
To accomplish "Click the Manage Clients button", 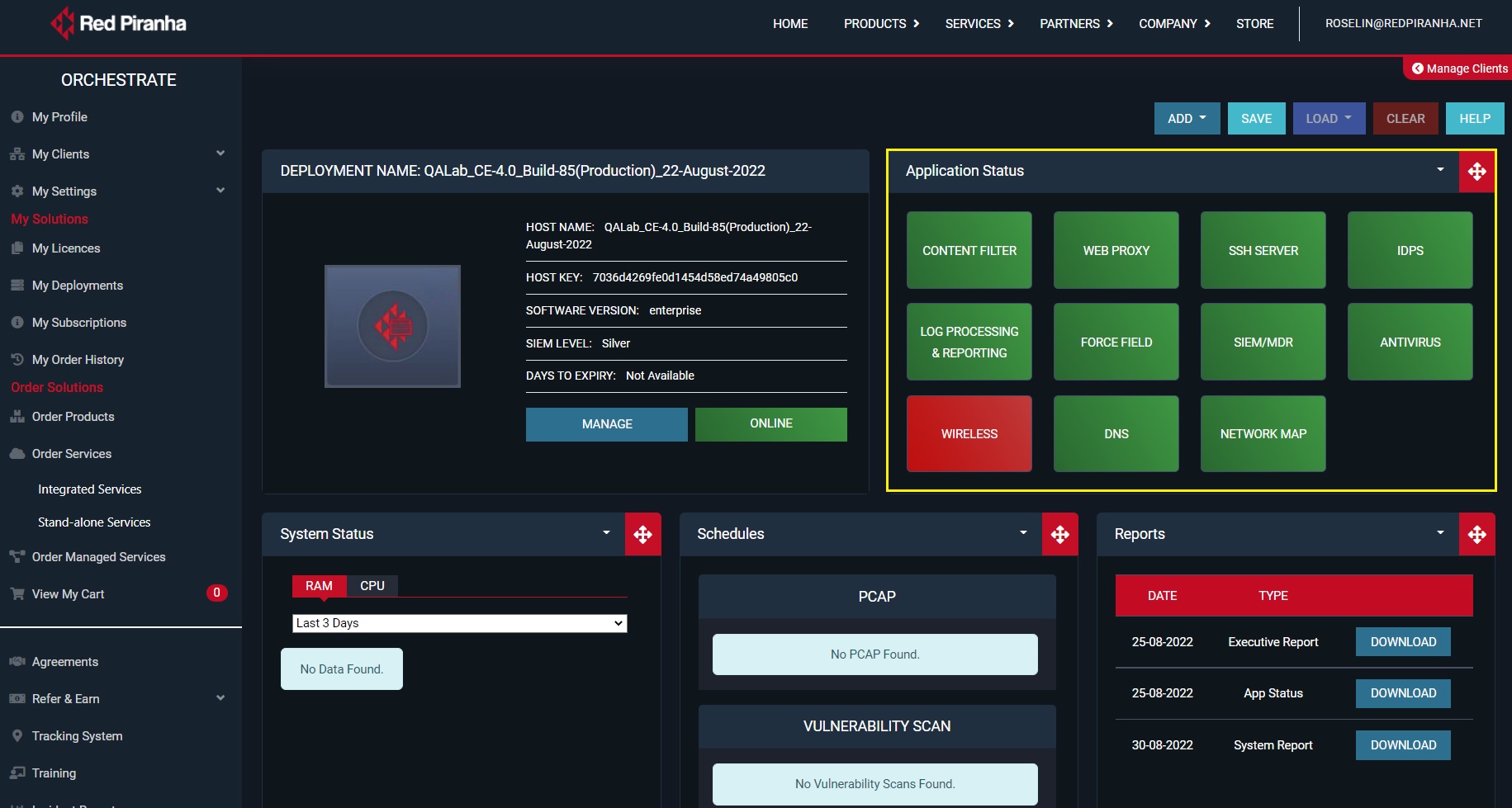I will [1459, 69].
